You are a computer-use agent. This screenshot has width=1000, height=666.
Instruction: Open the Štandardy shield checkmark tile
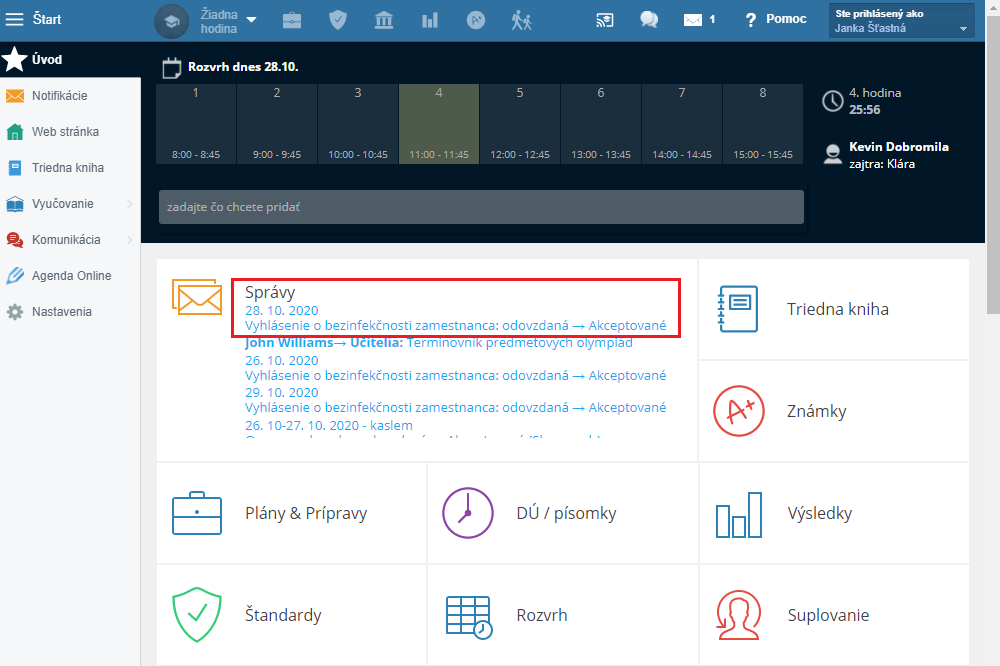(x=291, y=616)
